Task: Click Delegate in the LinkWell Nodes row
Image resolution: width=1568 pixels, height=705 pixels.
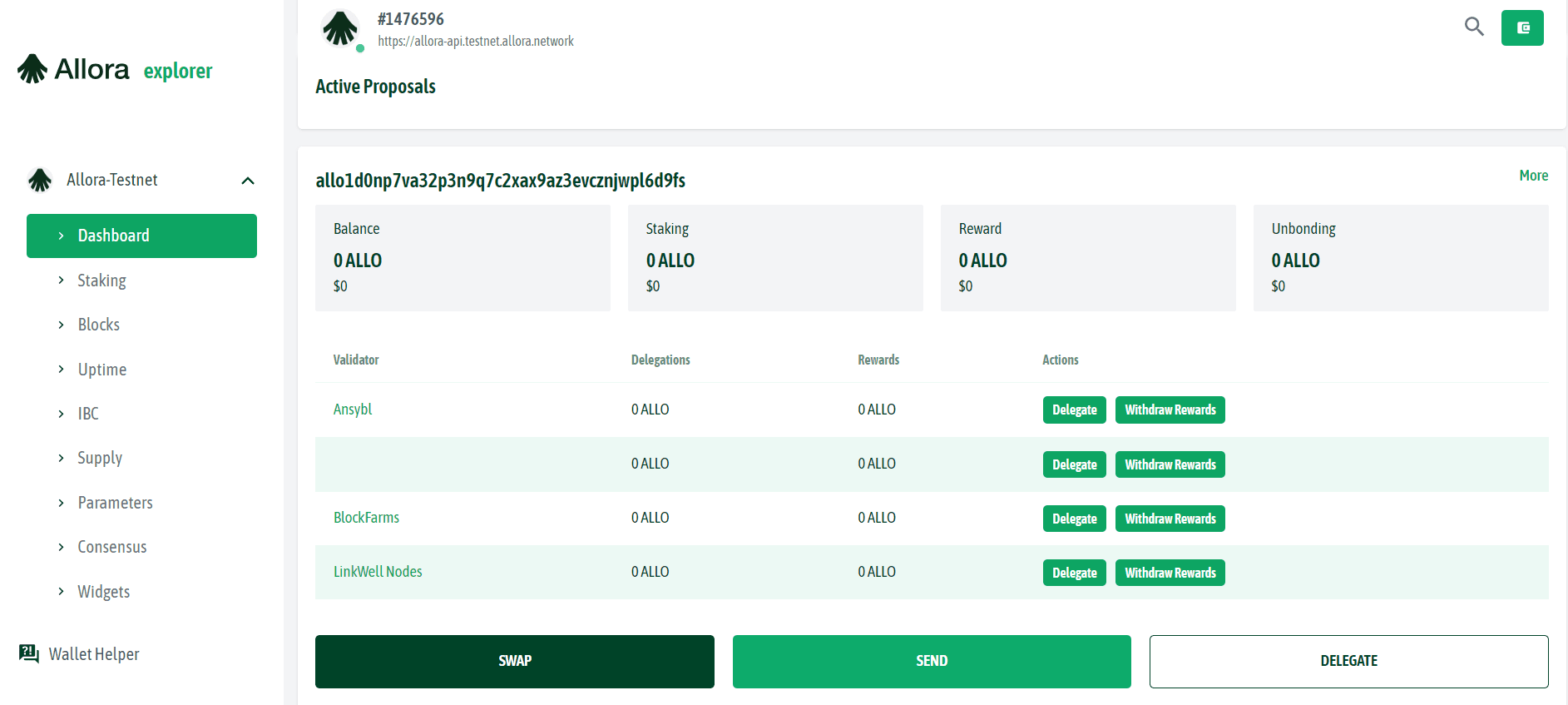Action: 1074,573
